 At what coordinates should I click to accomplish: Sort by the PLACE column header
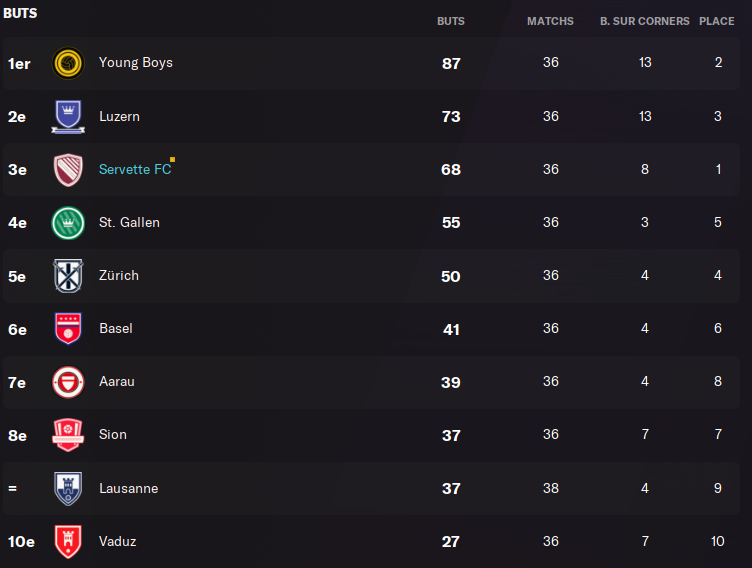pyautogui.click(x=717, y=21)
